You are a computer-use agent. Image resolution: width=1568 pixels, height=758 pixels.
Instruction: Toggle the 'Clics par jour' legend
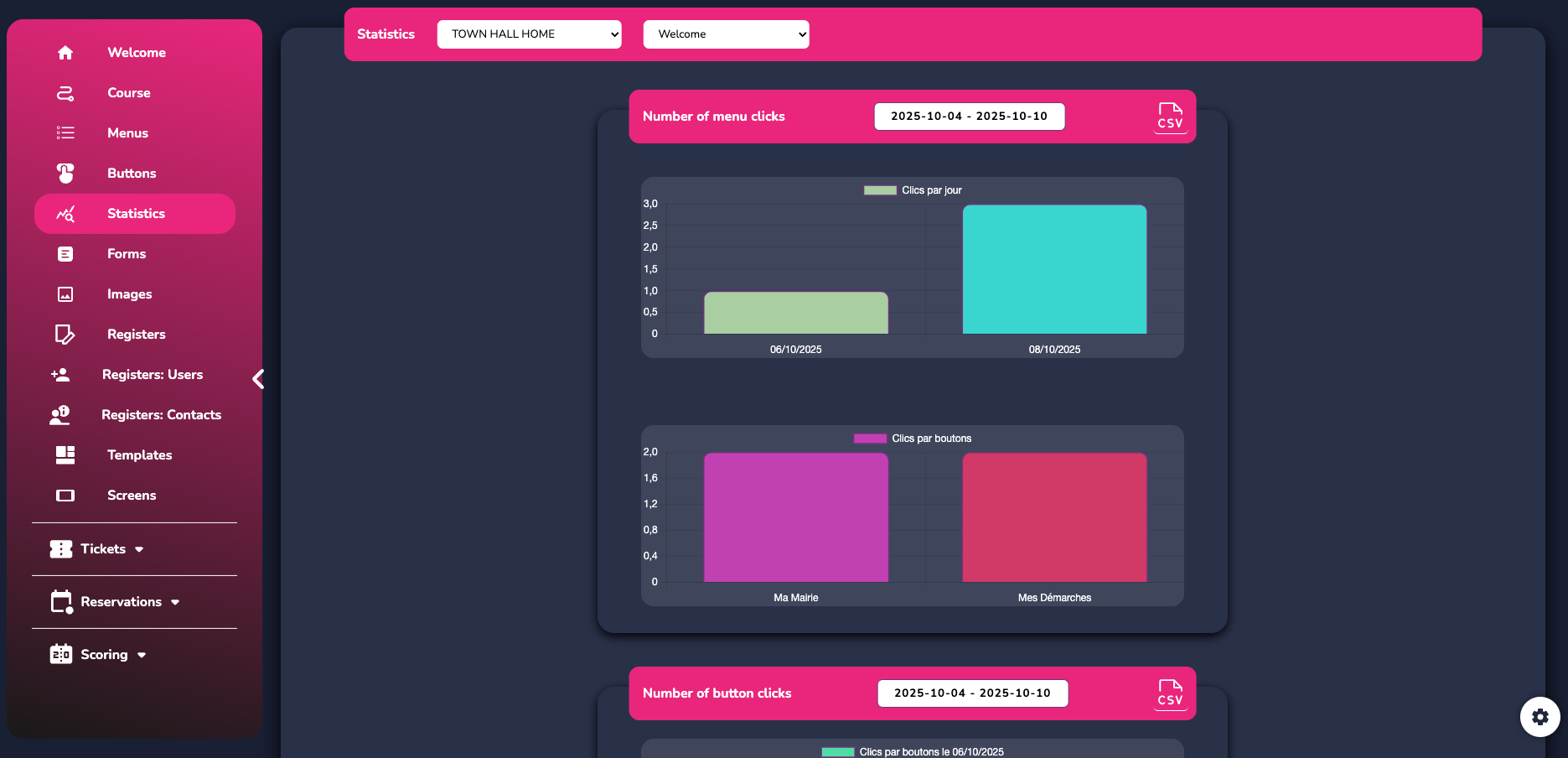tap(913, 190)
